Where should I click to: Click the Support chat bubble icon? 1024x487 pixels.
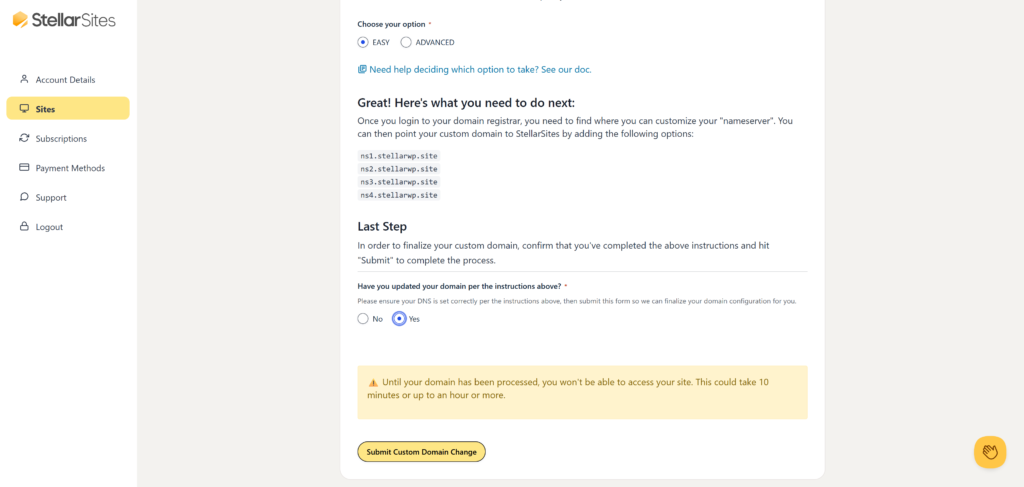24,197
